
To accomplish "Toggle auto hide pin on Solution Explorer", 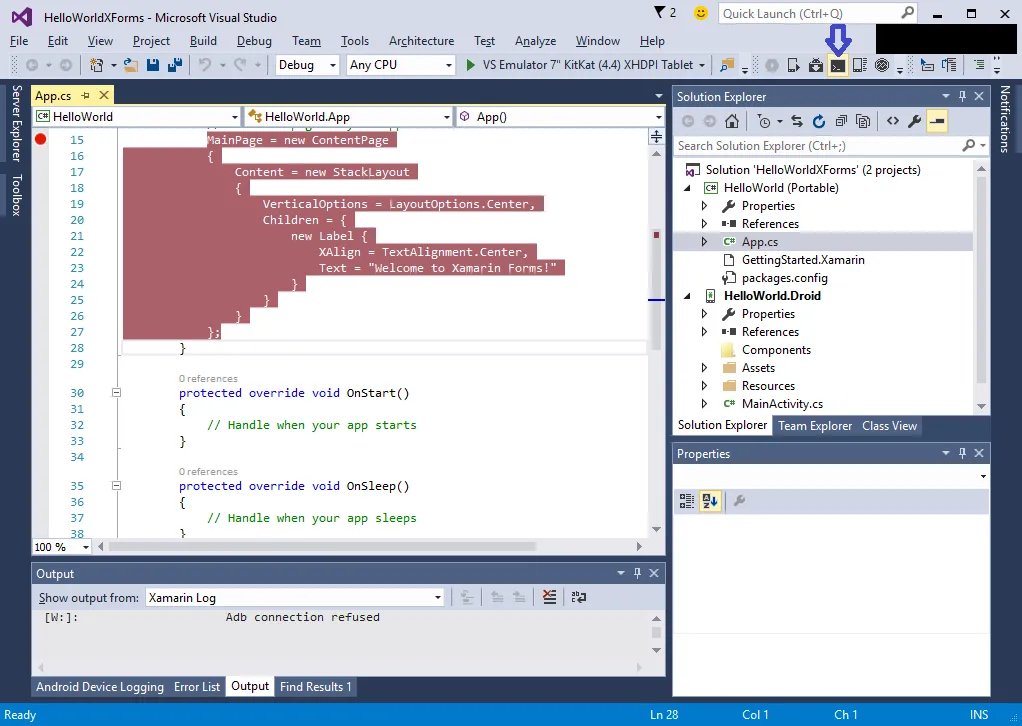I will coord(962,96).
